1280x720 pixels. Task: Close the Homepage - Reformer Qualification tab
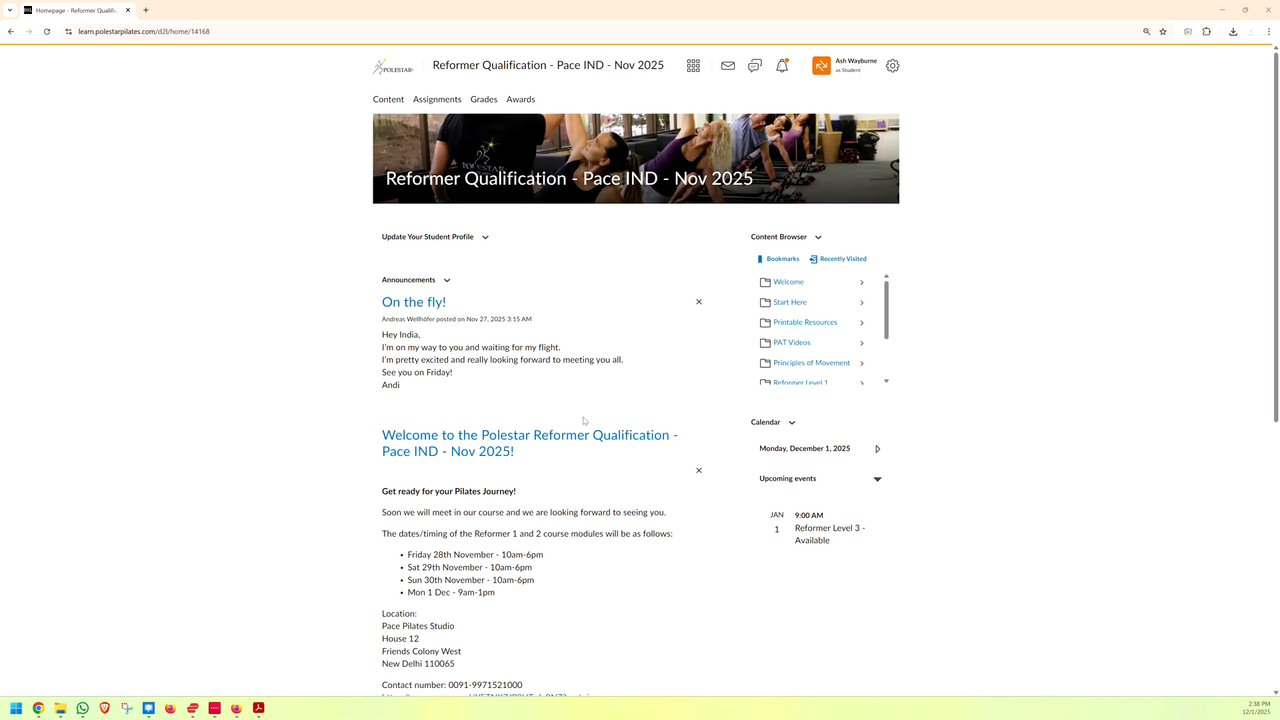[x=128, y=10]
